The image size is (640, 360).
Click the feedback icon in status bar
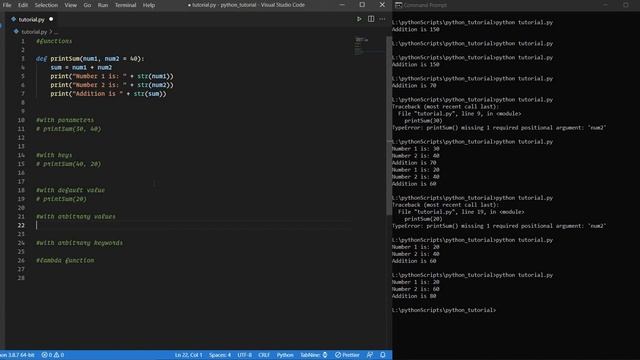click(x=370, y=355)
